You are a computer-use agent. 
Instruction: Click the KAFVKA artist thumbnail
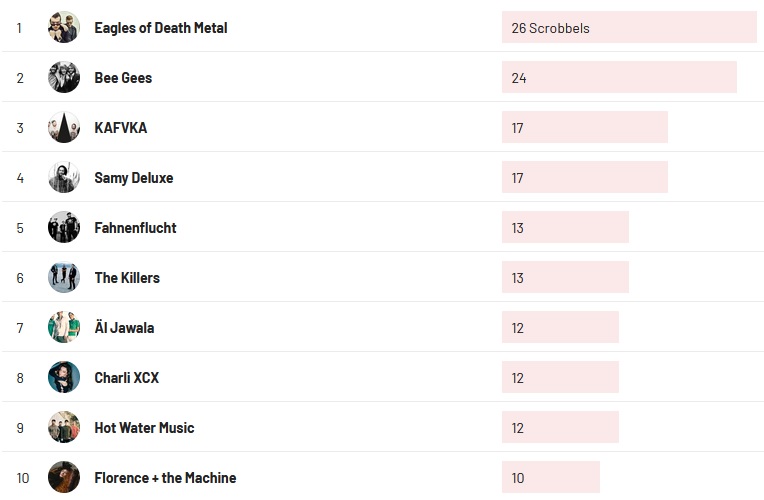[64, 128]
